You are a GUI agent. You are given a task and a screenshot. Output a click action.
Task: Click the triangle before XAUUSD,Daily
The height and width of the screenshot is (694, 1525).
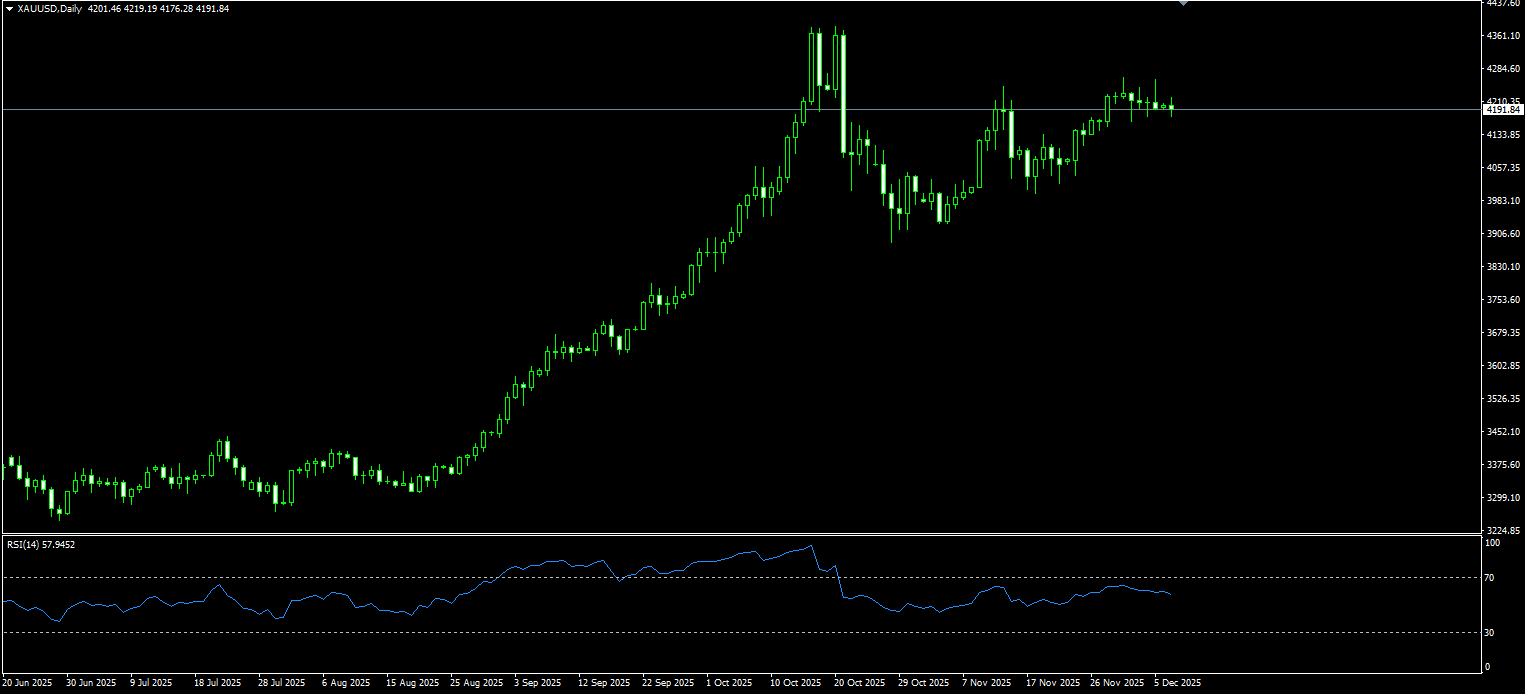point(9,9)
